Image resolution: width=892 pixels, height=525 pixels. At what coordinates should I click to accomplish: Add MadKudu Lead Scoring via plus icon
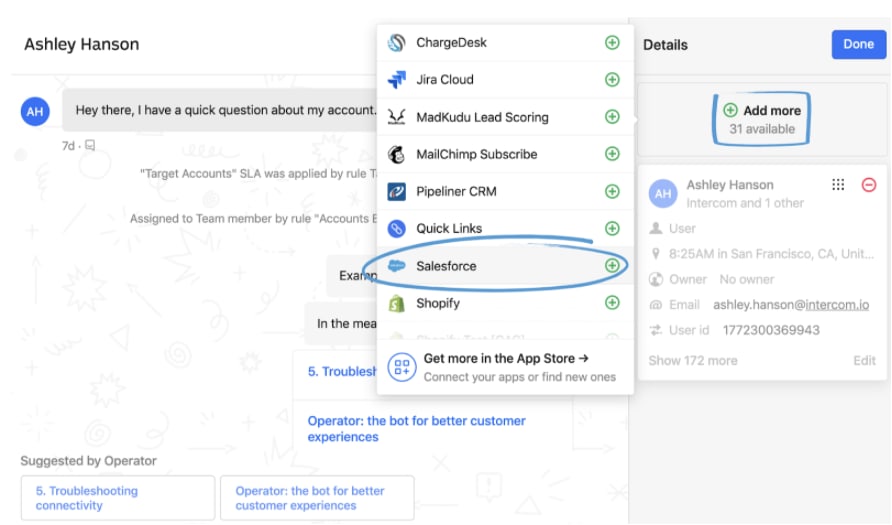(x=612, y=117)
